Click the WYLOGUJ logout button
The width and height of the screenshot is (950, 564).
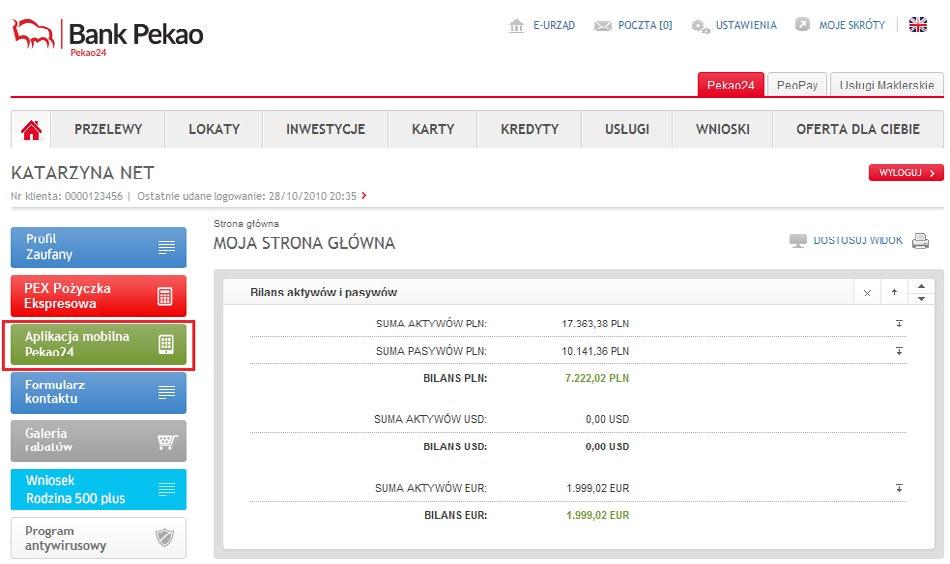point(906,173)
